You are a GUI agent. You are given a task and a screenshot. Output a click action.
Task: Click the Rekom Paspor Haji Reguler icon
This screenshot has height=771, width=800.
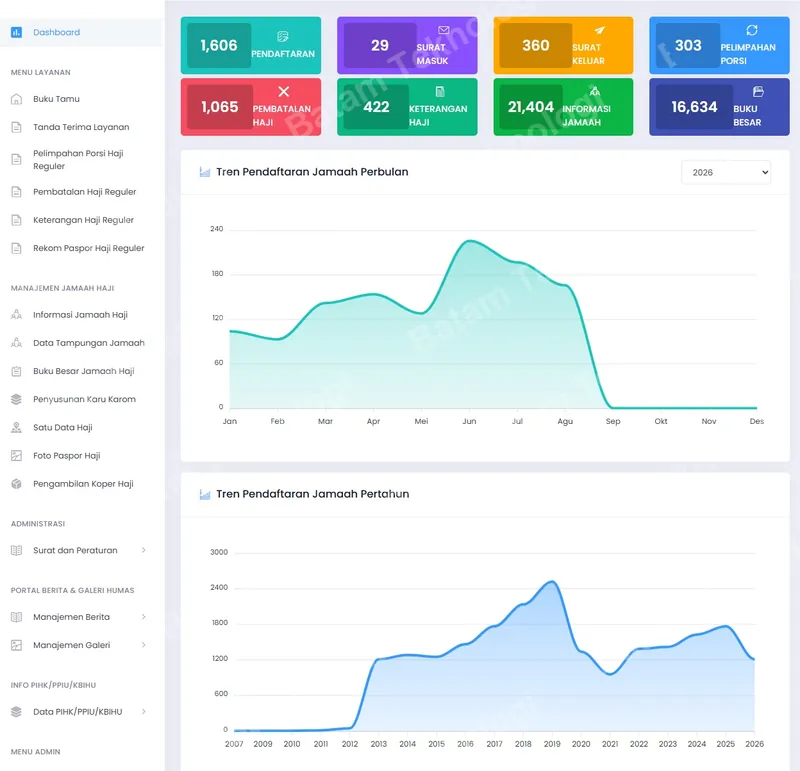coord(16,248)
